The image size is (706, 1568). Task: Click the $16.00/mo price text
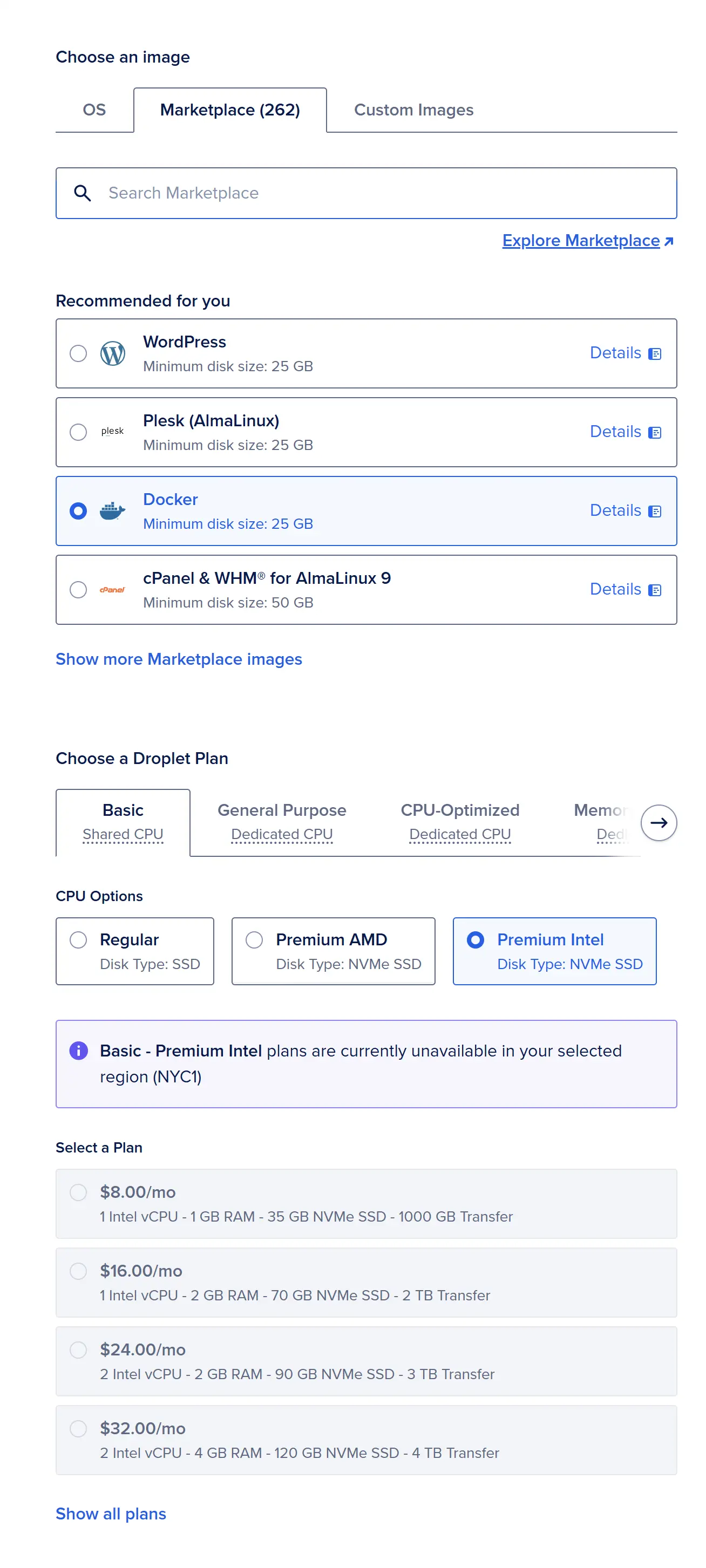pyautogui.click(x=141, y=1270)
